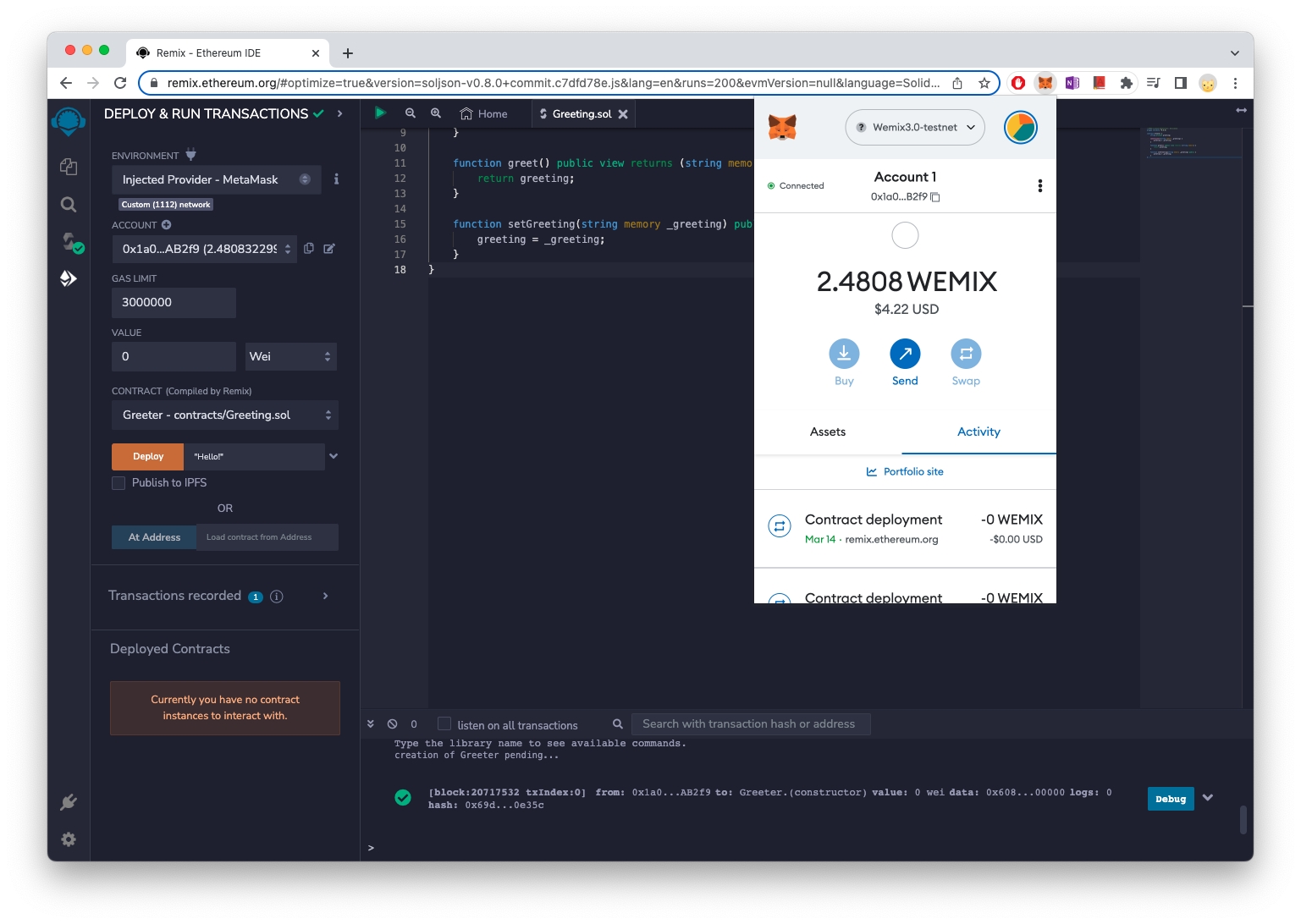Open the File Explorer sidebar icon
Screen dimensions: 1301x924
tap(69, 167)
